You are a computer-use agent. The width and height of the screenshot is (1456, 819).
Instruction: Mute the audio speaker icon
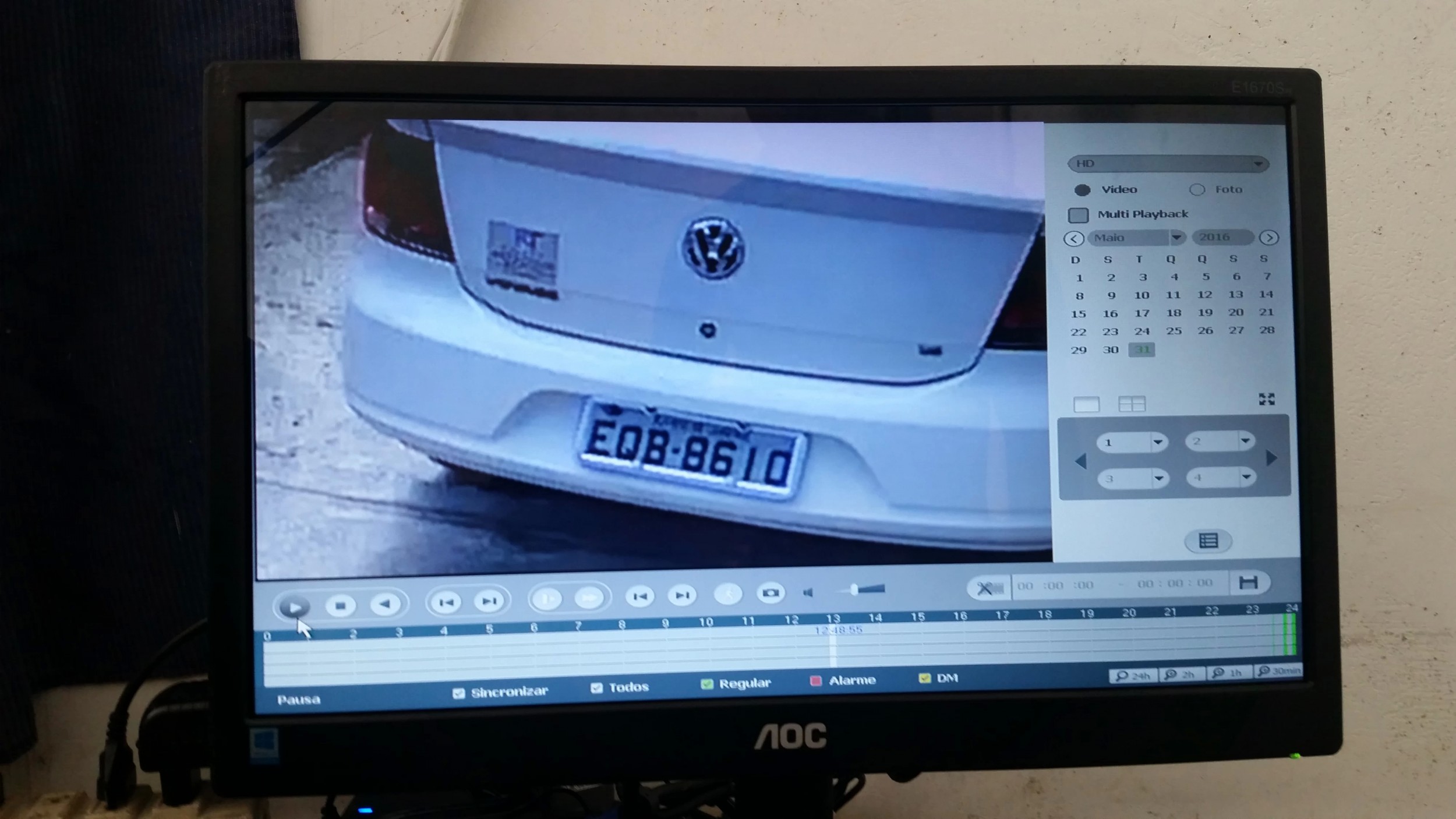808,592
